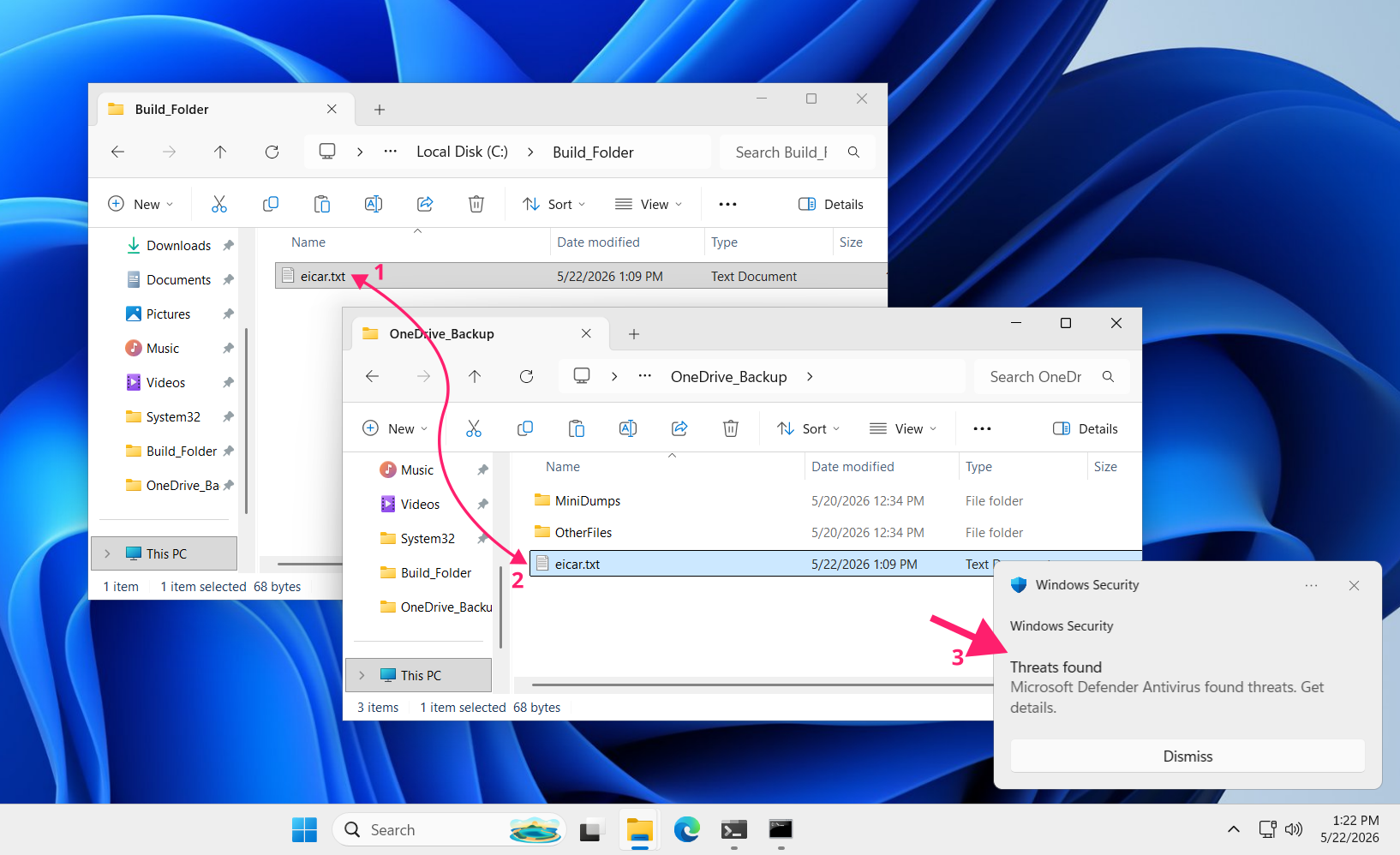Launch Microsoft Edge from taskbar
Screen dimensions: 1400x855
[686, 829]
